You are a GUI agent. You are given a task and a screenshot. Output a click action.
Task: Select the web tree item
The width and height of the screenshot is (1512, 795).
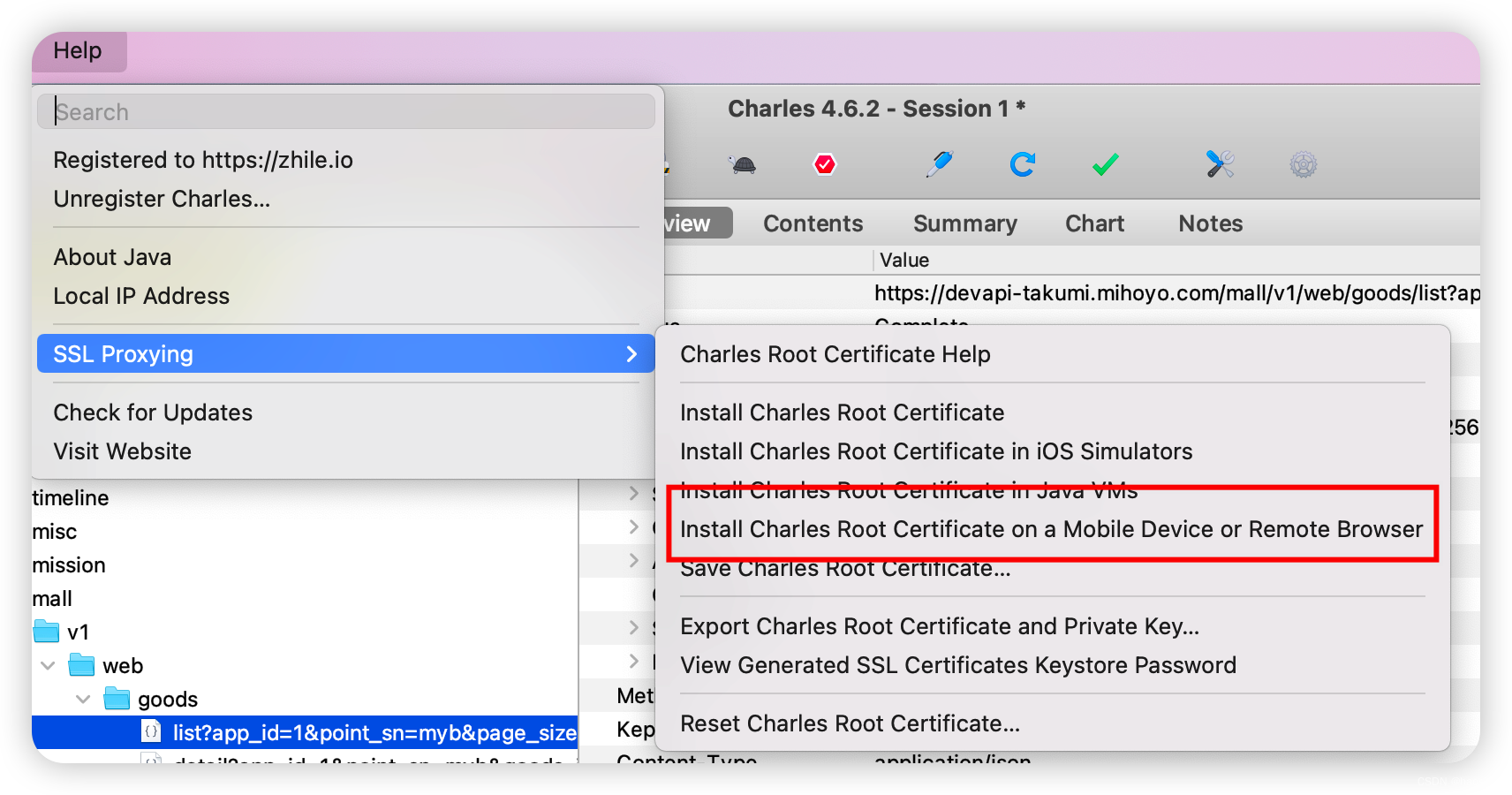pos(123,666)
